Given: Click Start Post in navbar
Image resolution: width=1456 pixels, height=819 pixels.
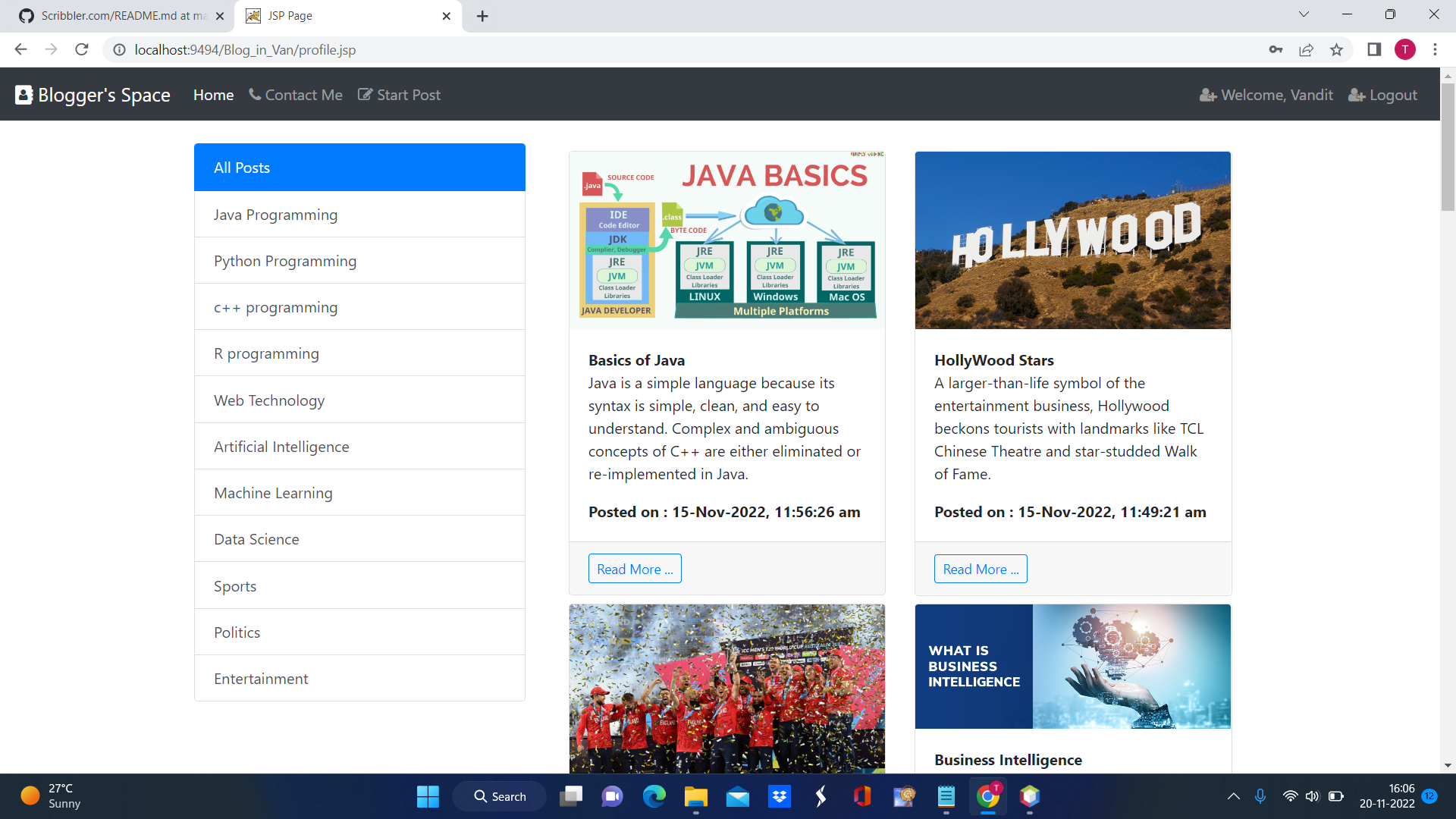Looking at the screenshot, I should tap(399, 95).
